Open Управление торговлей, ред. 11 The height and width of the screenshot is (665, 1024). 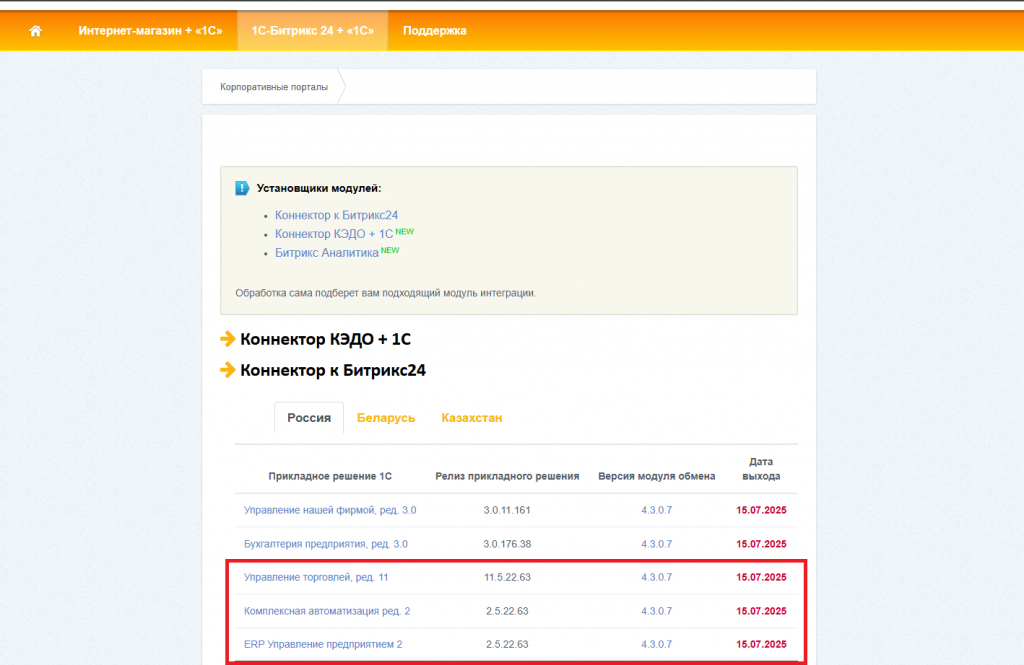tap(316, 577)
